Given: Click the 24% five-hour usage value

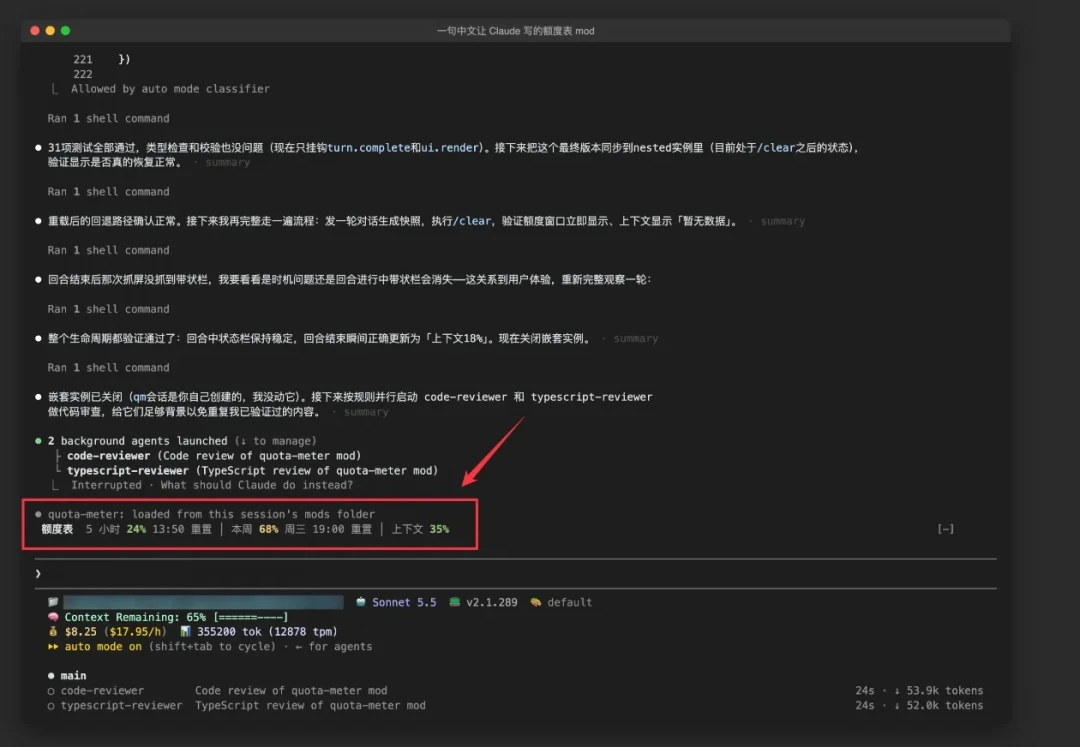Looking at the screenshot, I should (x=136, y=529).
